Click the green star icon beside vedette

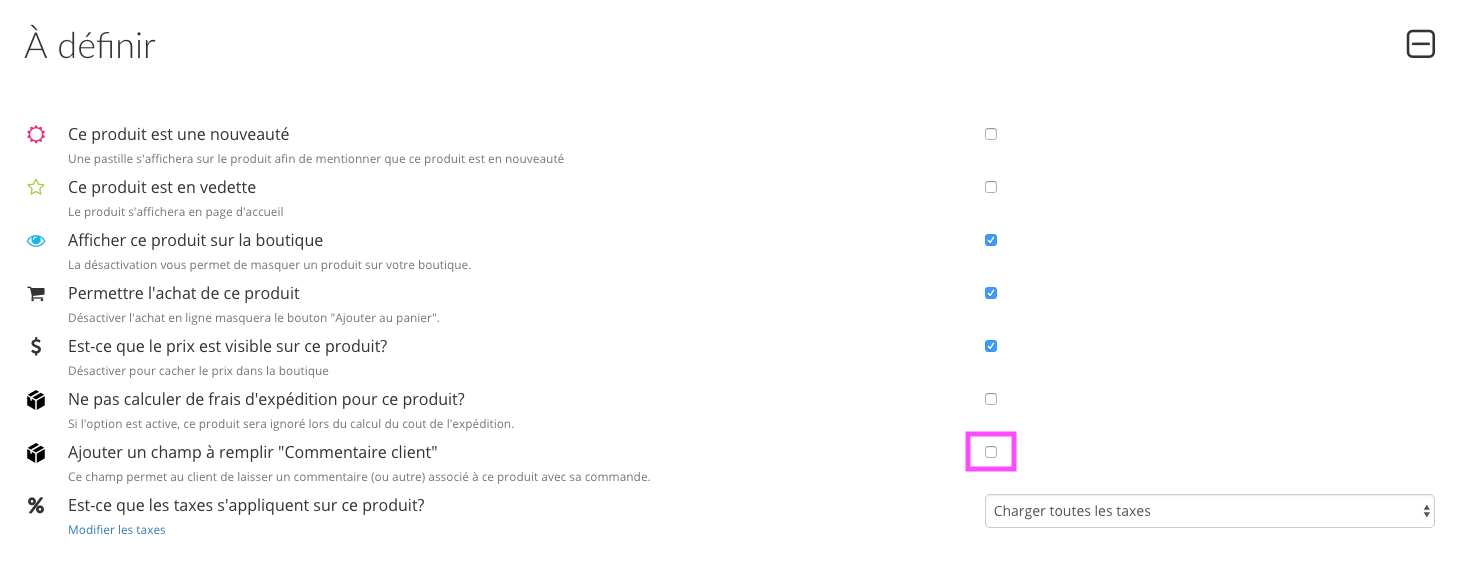pyautogui.click(x=36, y=187)
